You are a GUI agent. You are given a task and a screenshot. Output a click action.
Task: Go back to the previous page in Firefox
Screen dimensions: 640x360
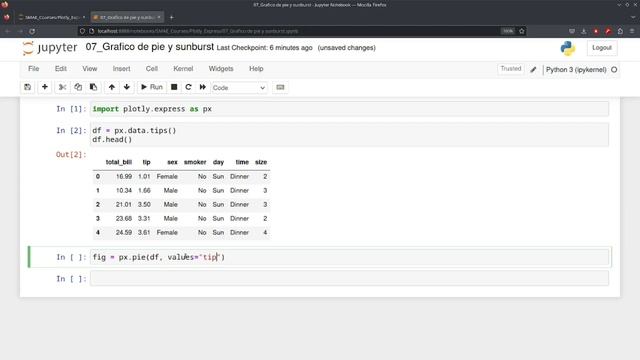coord(7,31)
